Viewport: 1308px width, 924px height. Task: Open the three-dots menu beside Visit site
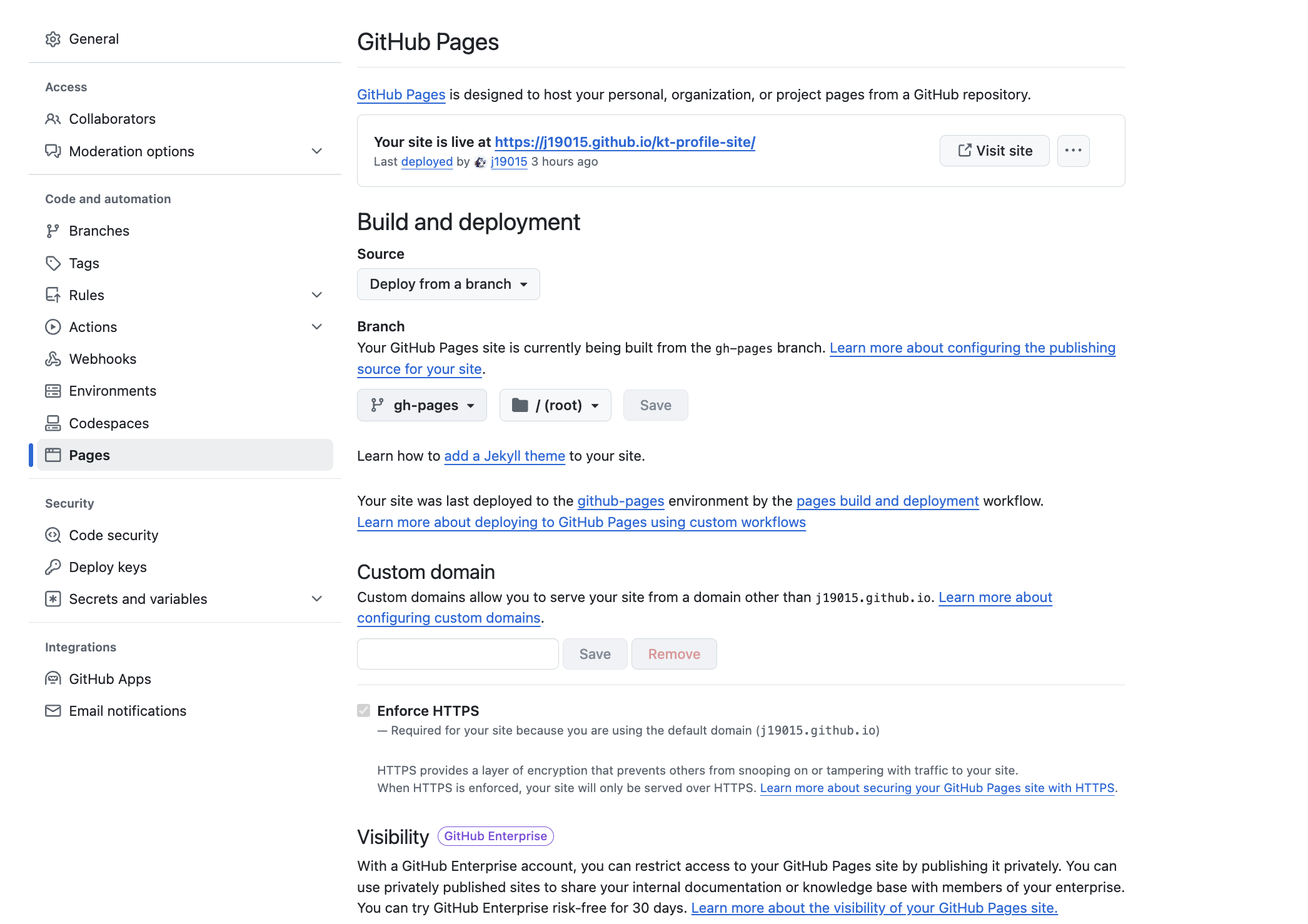point(1073,151)
